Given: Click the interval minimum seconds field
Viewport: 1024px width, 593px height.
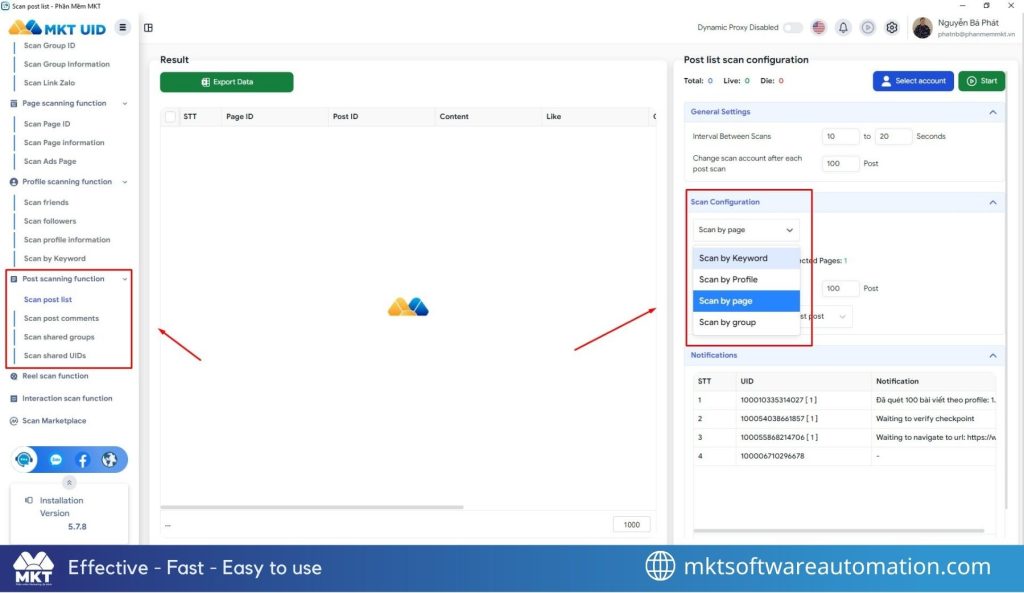Looking at the screenshot, I should [x=840, y=136].
